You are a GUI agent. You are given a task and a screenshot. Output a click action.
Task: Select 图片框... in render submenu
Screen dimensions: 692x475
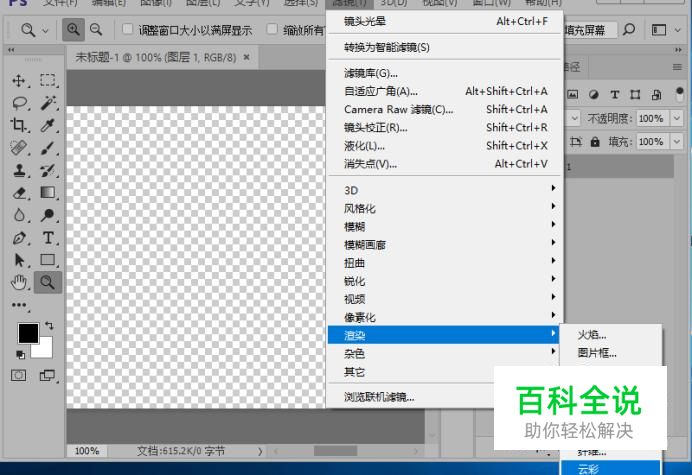(611, 353)
